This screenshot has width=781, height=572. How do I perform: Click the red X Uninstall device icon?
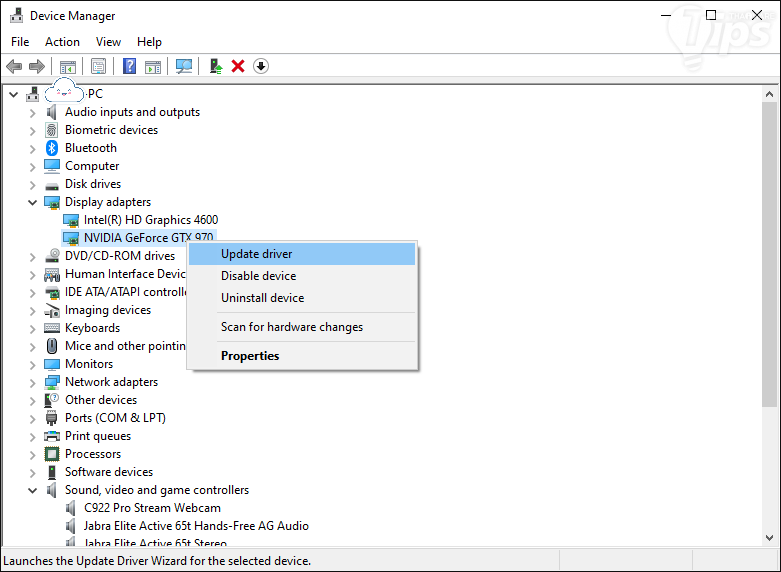tap(238, 66)
